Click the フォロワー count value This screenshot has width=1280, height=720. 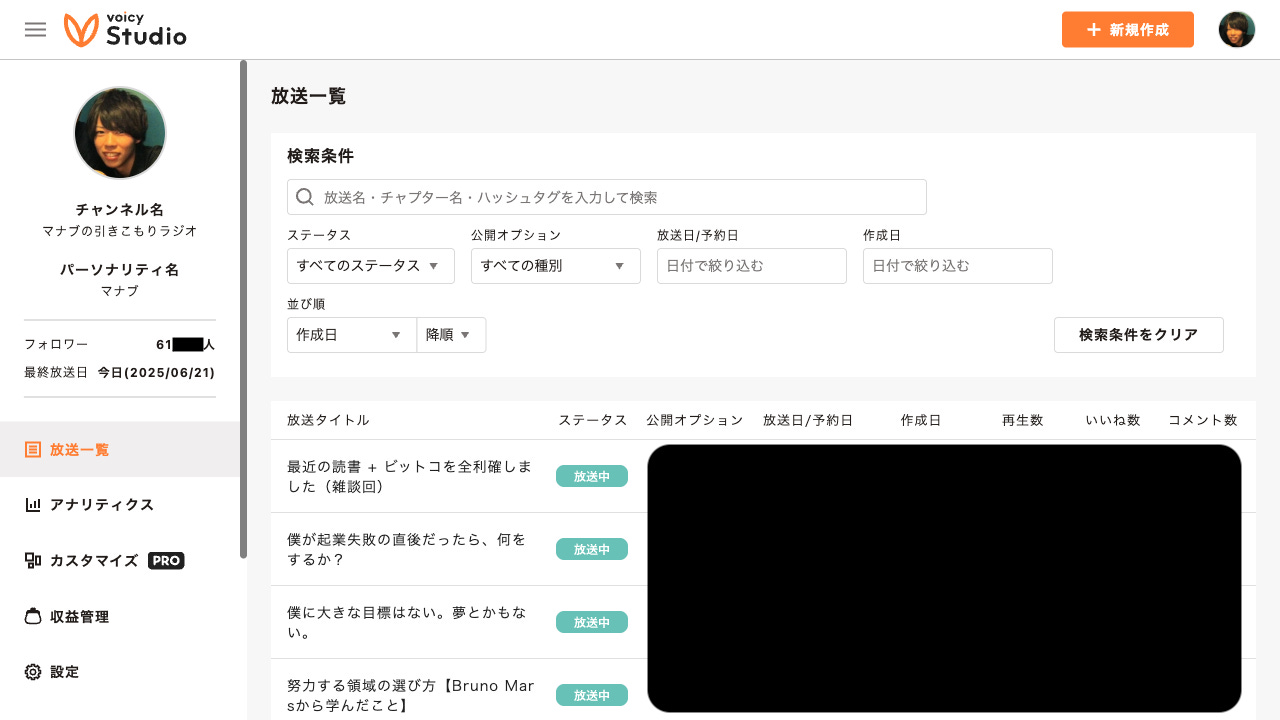186,345
